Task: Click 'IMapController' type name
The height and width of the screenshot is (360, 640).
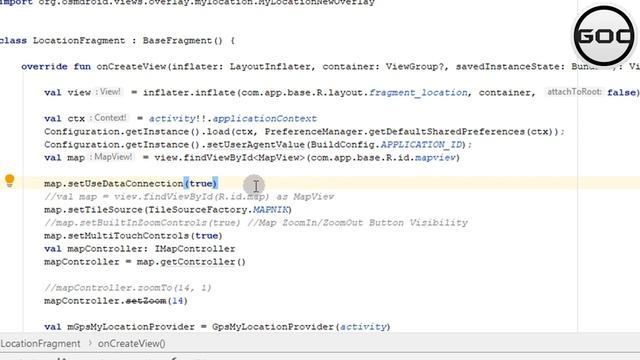Action: (195, 249)
